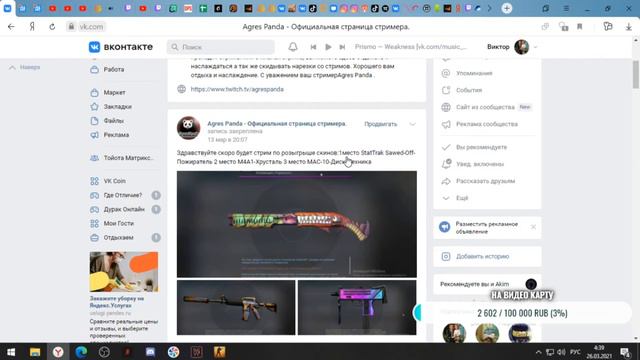Open browser downloads icon
Image resolution: width=640 pixels, height=360 pixels.
629,27
